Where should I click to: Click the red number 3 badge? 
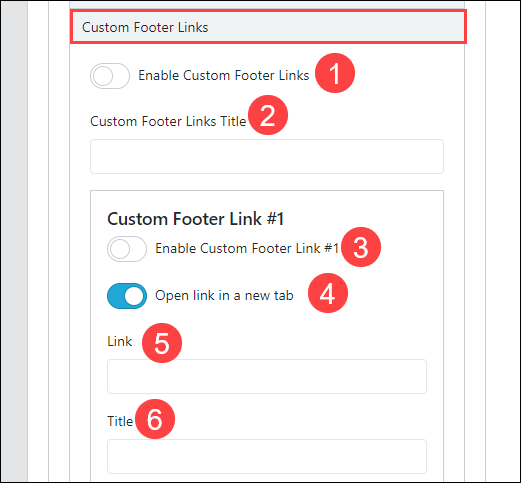click(361, 247)
